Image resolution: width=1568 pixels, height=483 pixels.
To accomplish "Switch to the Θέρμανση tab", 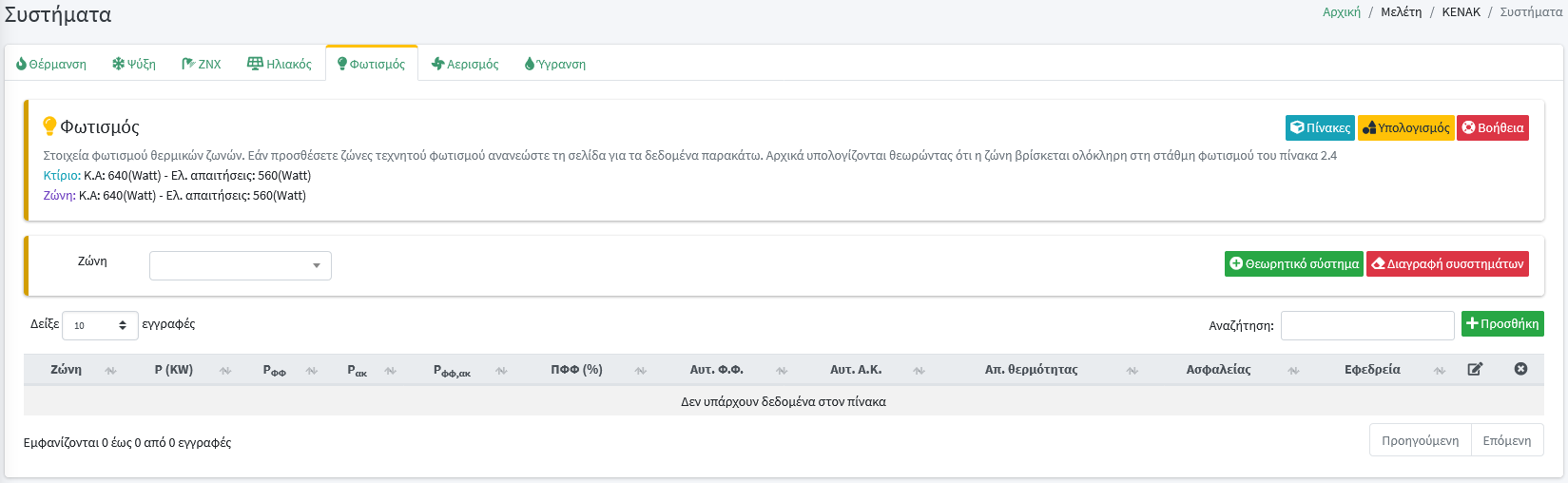I will 51,64.
